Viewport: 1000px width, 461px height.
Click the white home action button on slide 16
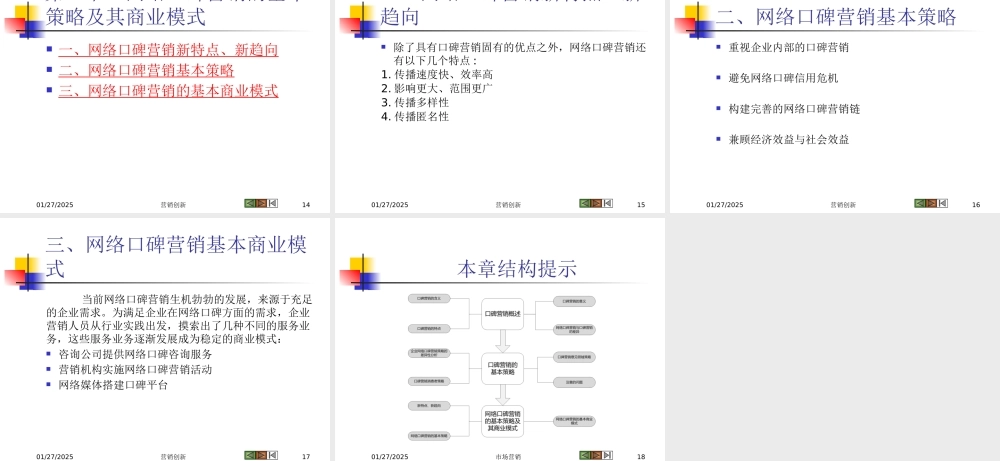coord(943,203)
